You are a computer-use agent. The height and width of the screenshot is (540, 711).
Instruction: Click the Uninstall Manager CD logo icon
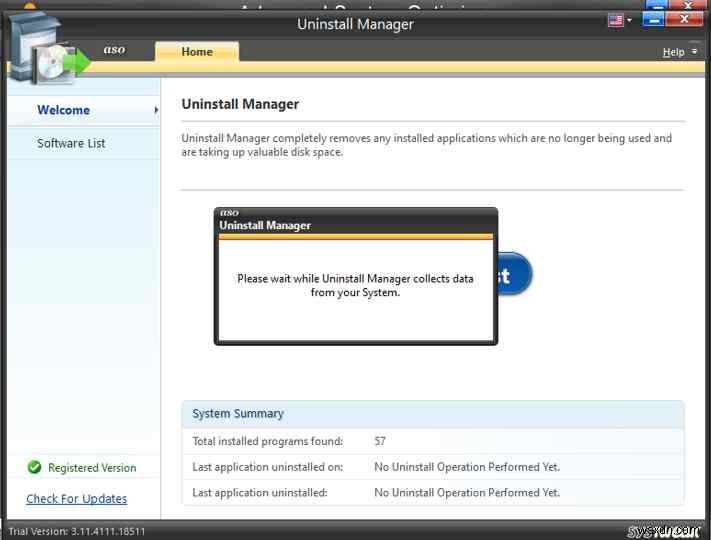[x=48, y=49]
